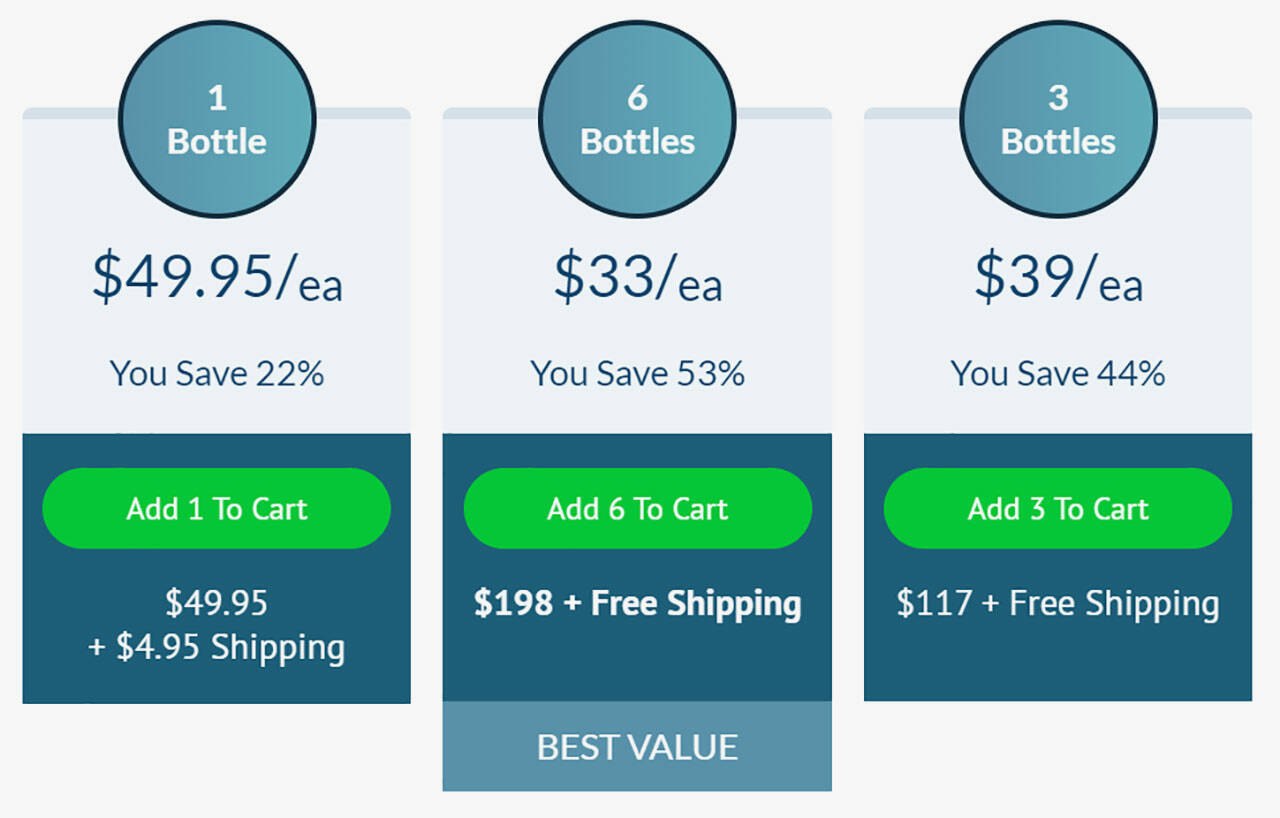Select the $33/ea price text
The height and width of the screenshot is (818, 1280).
pos(637,277)
